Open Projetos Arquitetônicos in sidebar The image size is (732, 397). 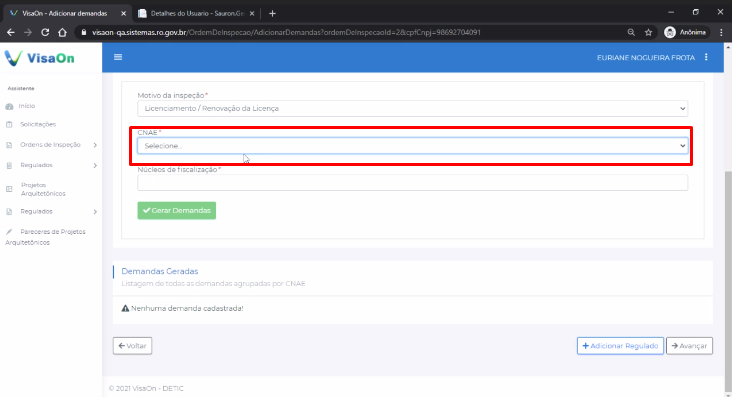(43, 189)
